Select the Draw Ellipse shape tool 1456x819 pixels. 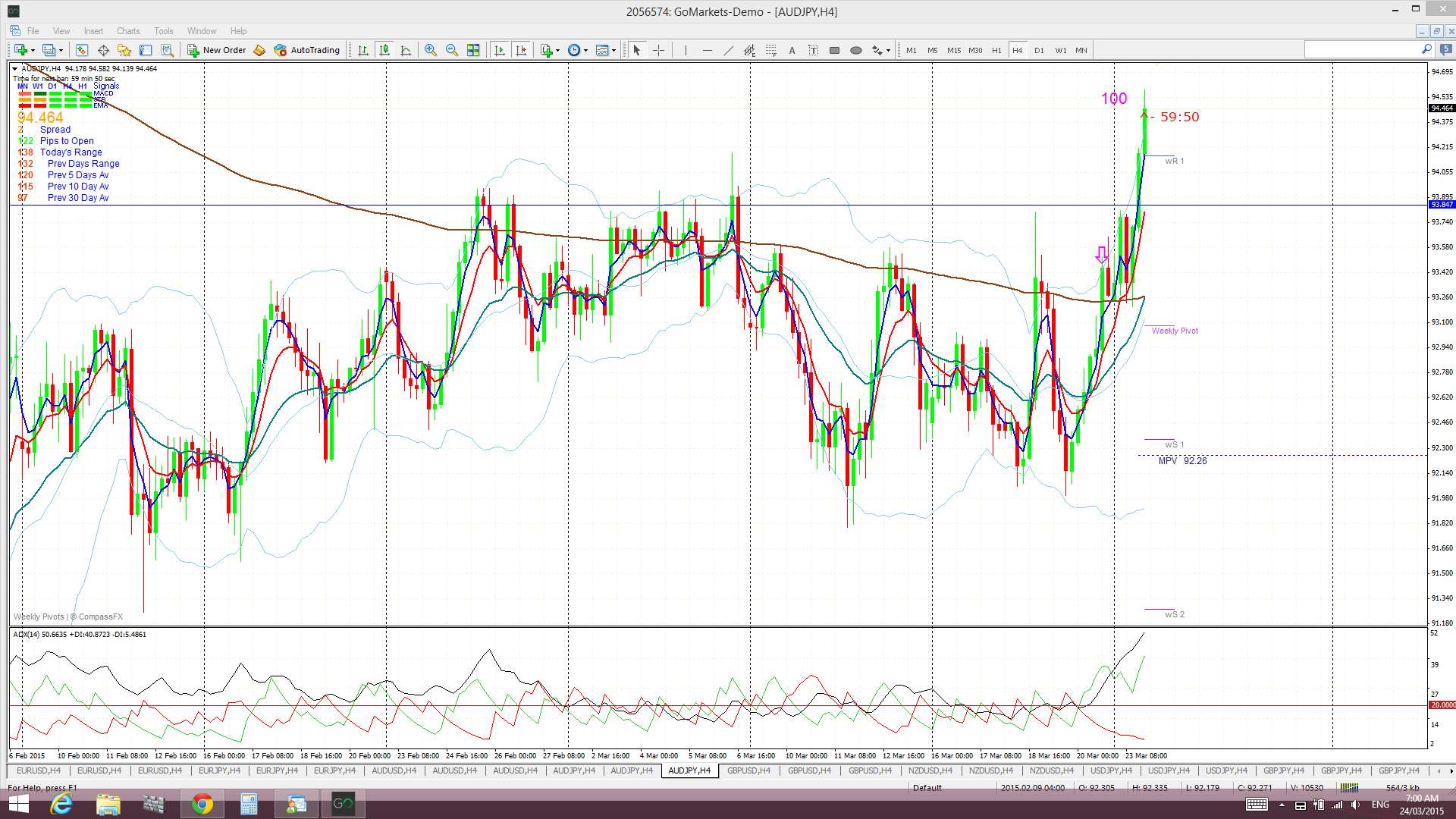[855, 50]
